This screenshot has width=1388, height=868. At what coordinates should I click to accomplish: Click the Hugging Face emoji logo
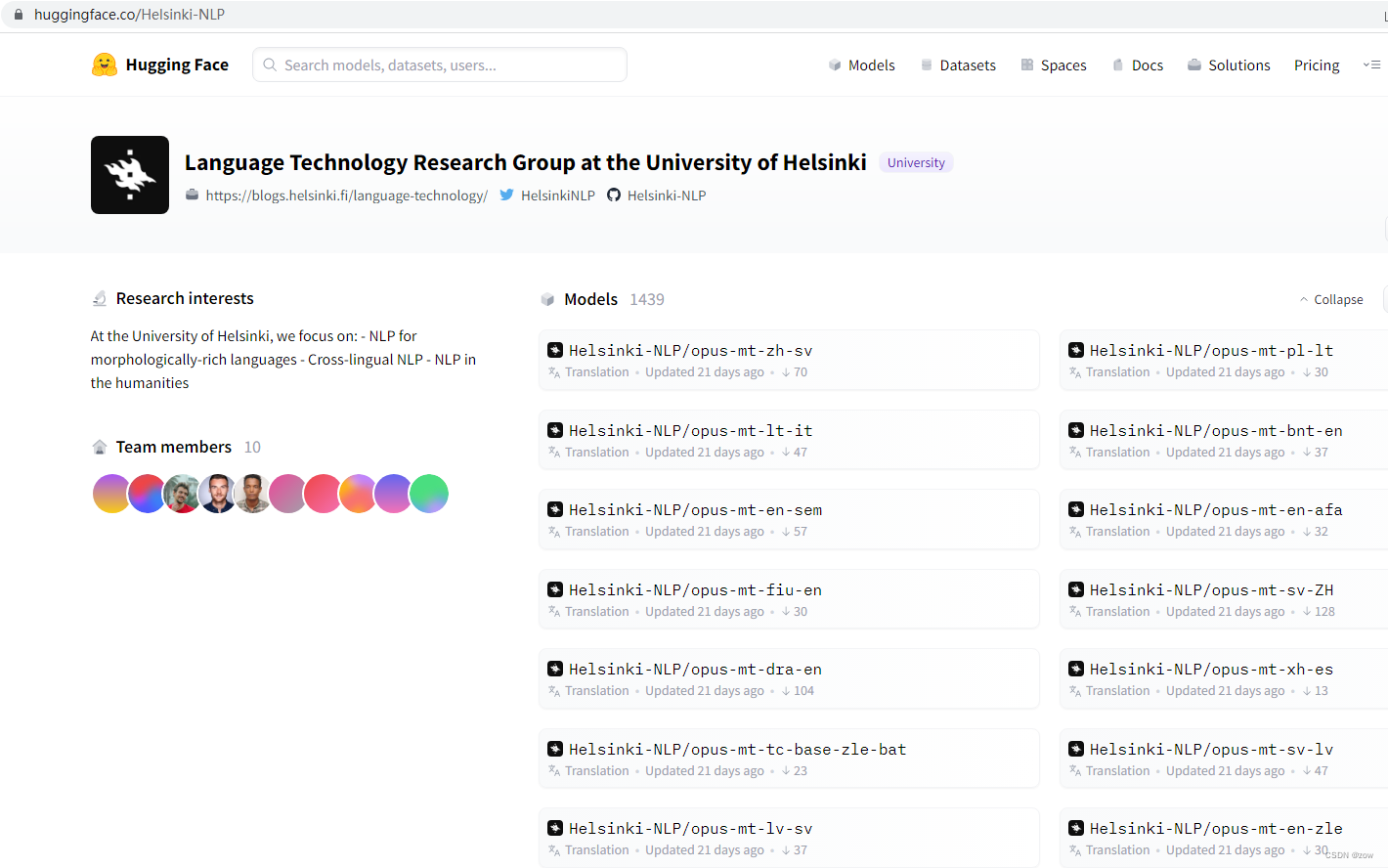[x=104, y=65]
